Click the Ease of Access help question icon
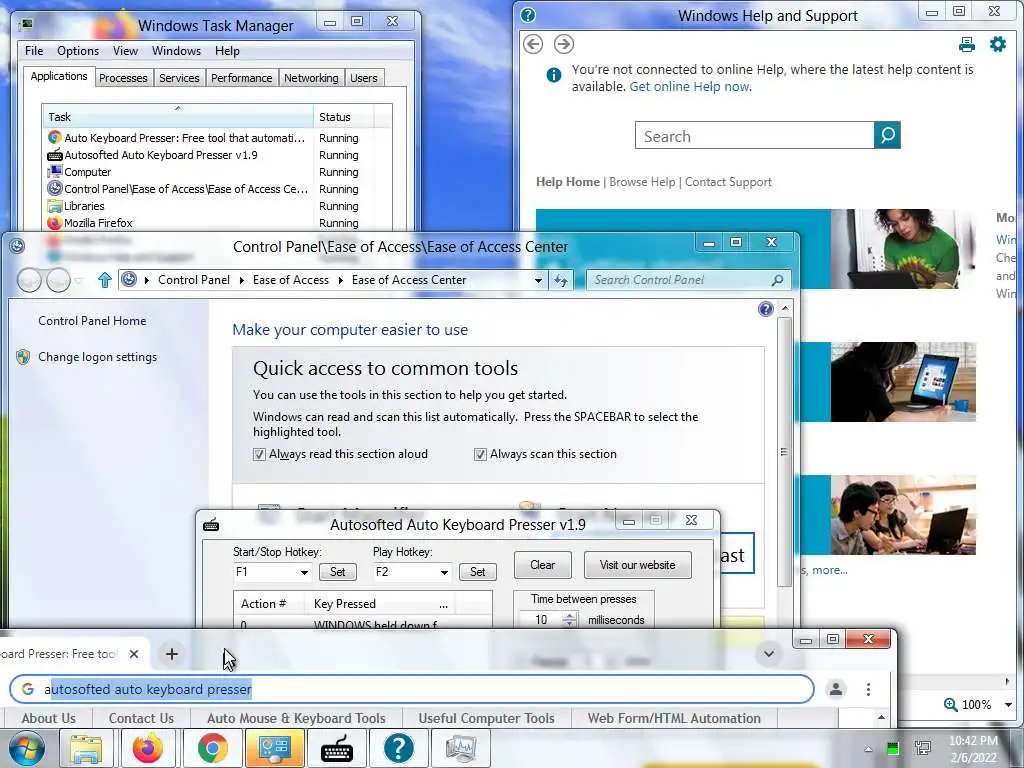Image resolution: width=1024 pixels, height=768 pixels. (766, 309)
